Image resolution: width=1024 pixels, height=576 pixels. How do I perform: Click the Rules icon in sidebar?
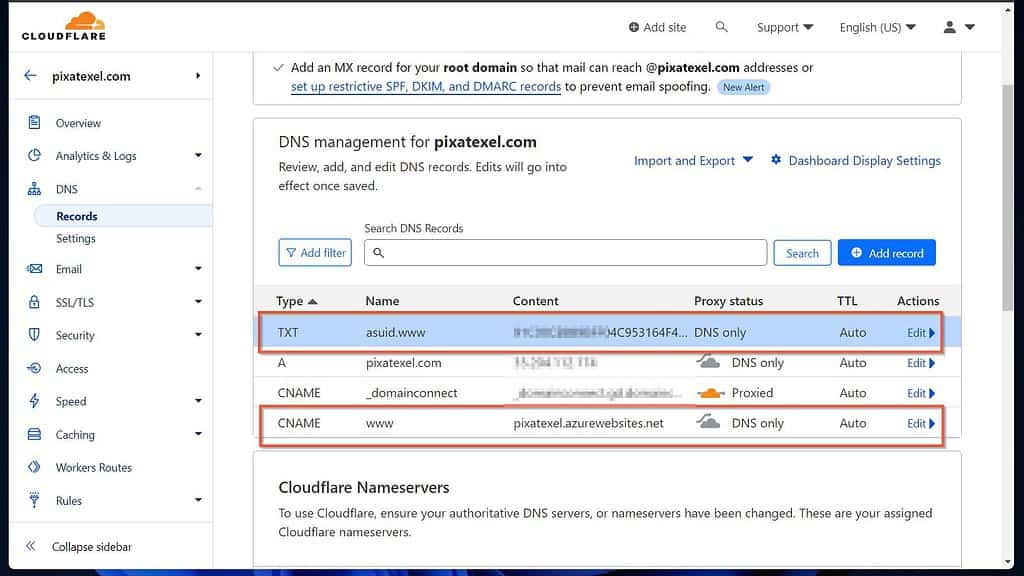pos(35,500)
